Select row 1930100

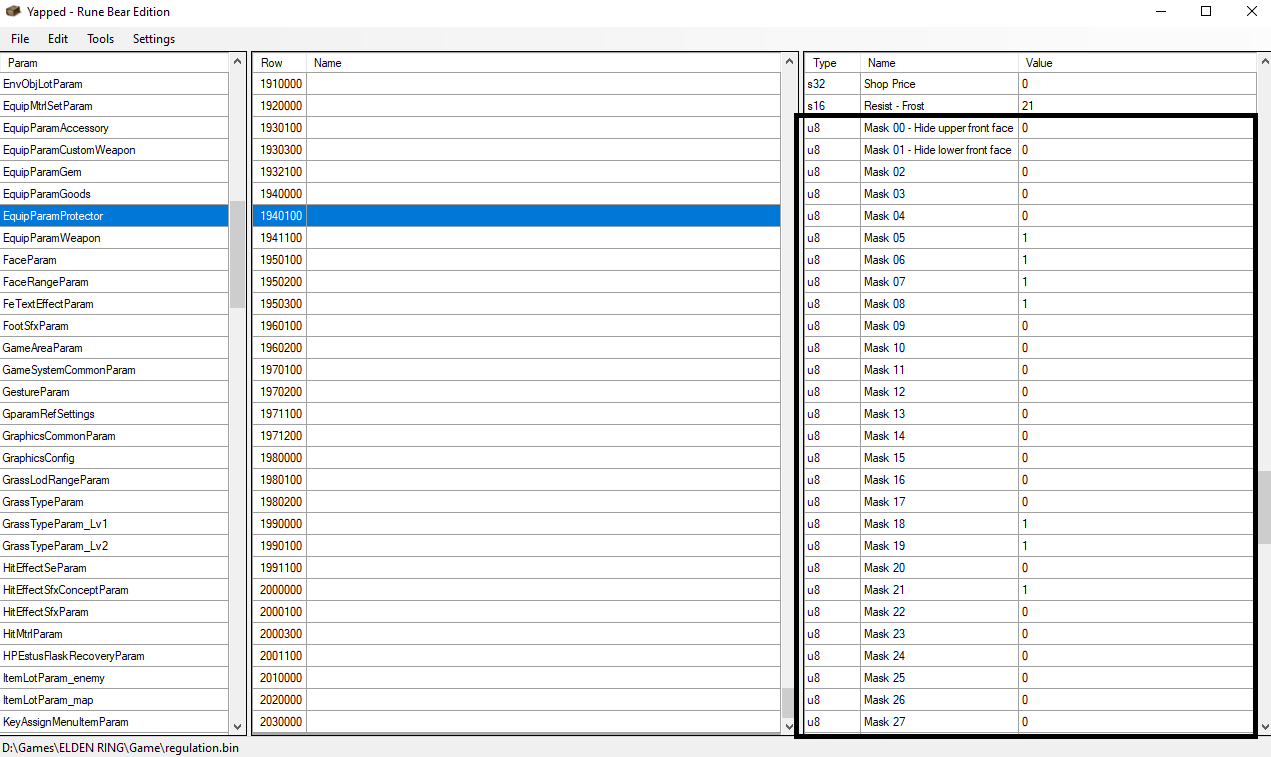(516, 128)
